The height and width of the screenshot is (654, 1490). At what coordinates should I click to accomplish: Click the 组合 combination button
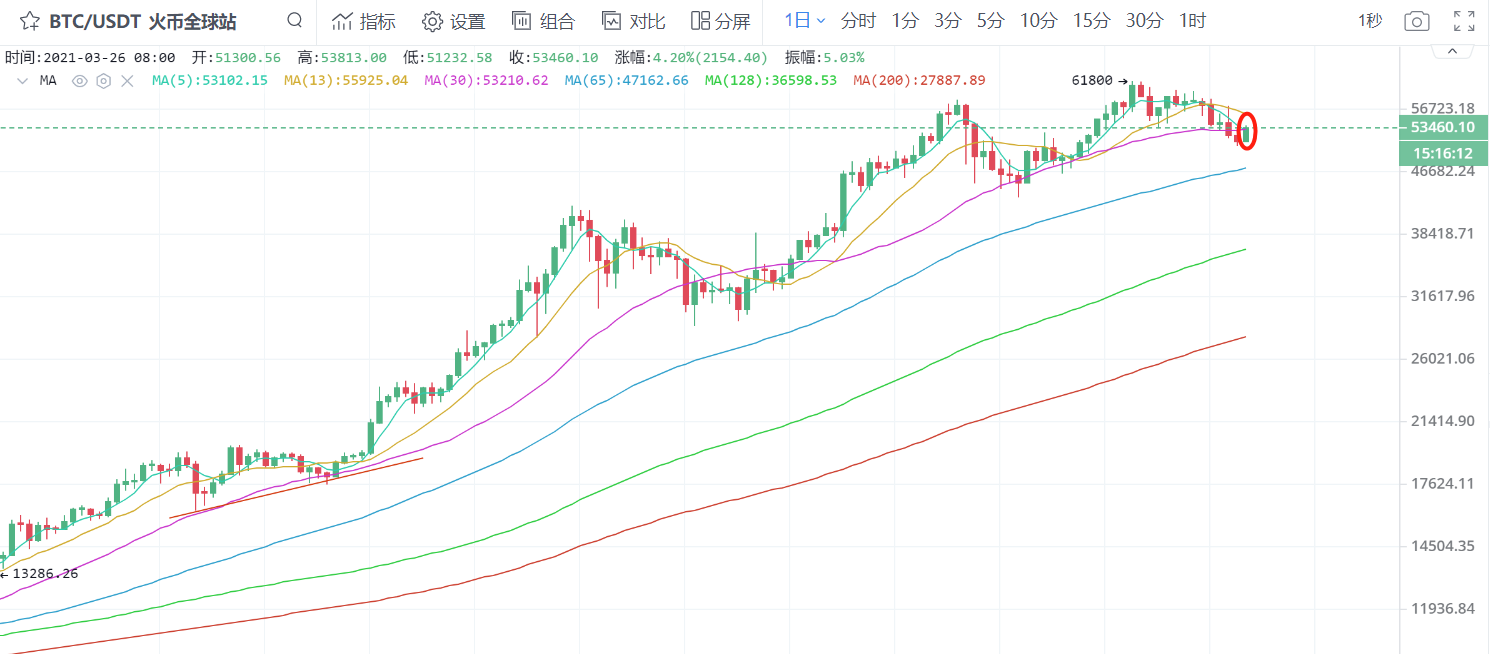[543, 21]
